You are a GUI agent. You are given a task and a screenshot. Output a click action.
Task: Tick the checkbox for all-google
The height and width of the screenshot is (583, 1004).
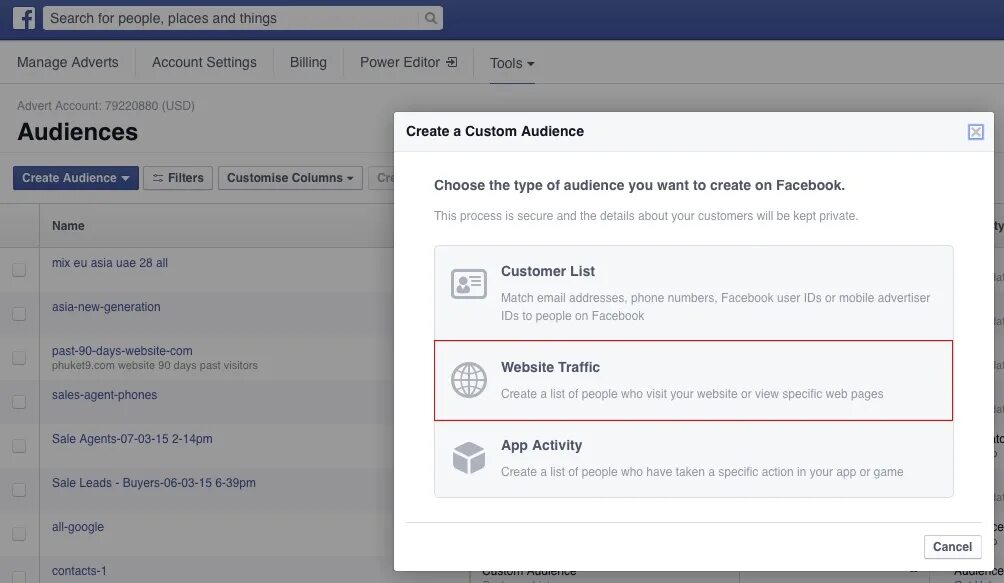tap(19, 534)
